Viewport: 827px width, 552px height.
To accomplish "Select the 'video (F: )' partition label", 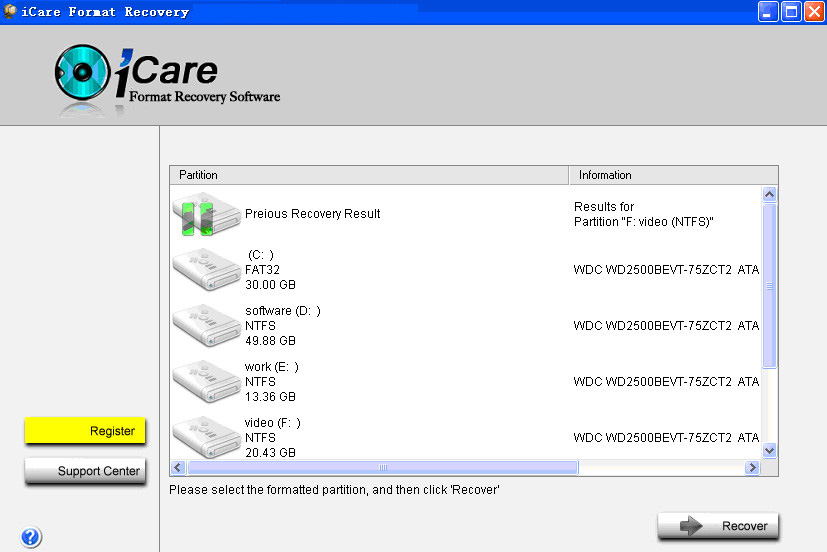I will click(273, 422).
